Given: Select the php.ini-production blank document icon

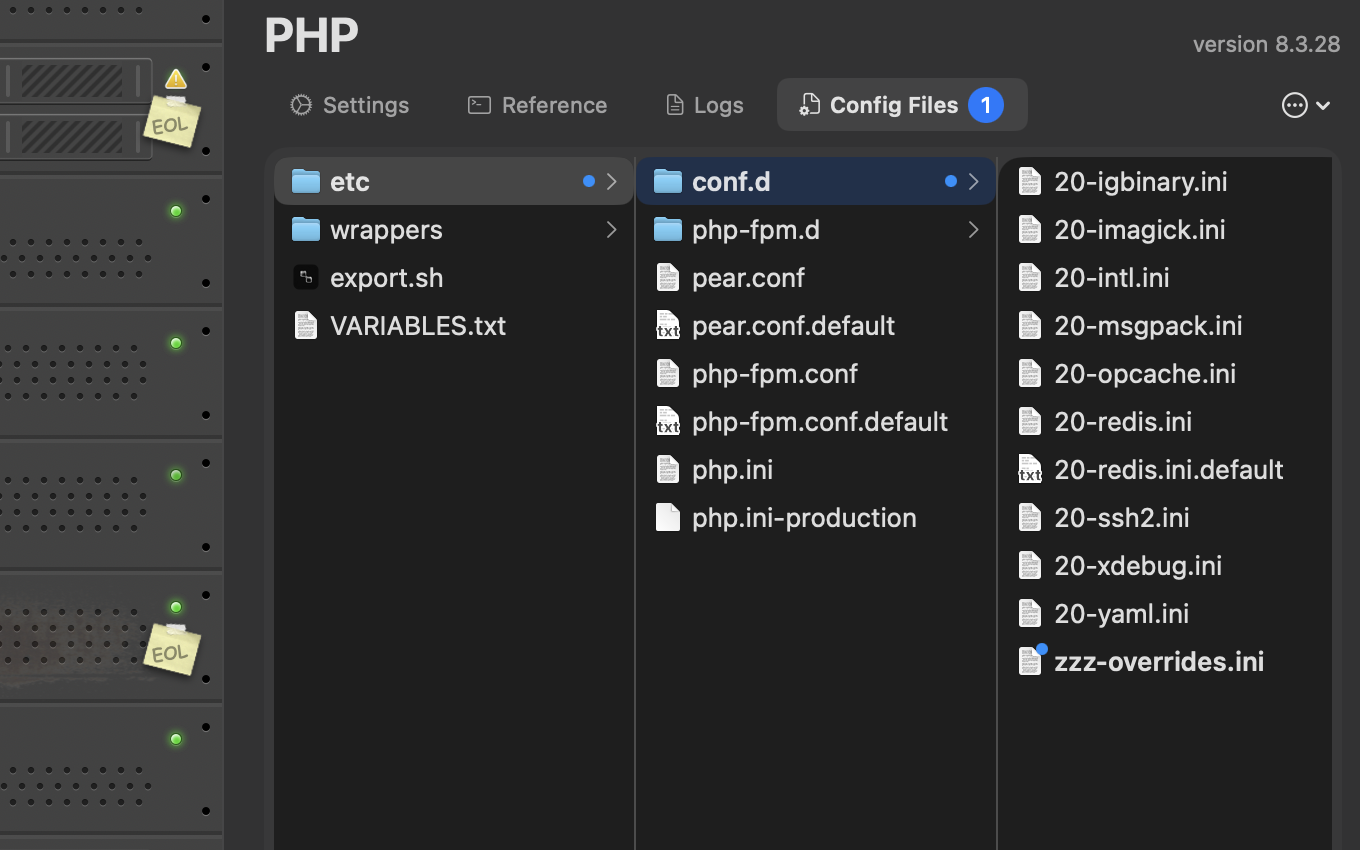Looking at the screenshot, I should 668,517.
